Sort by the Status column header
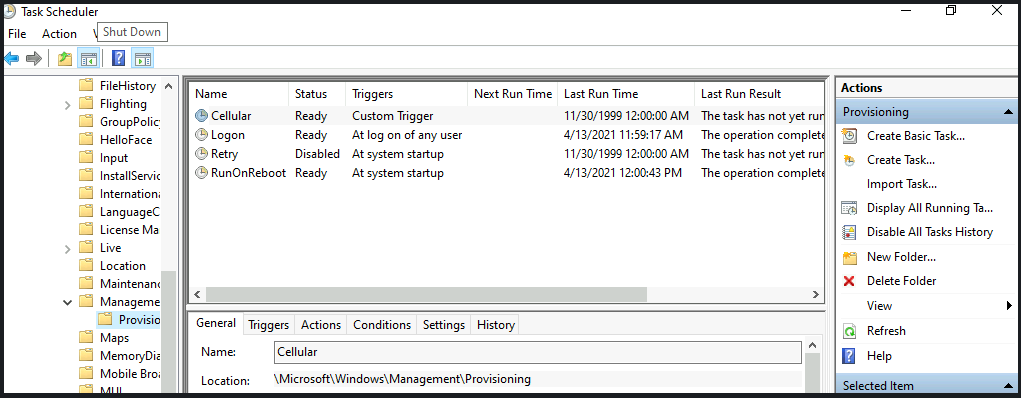1021x398 pixels. tap(317, 94)
